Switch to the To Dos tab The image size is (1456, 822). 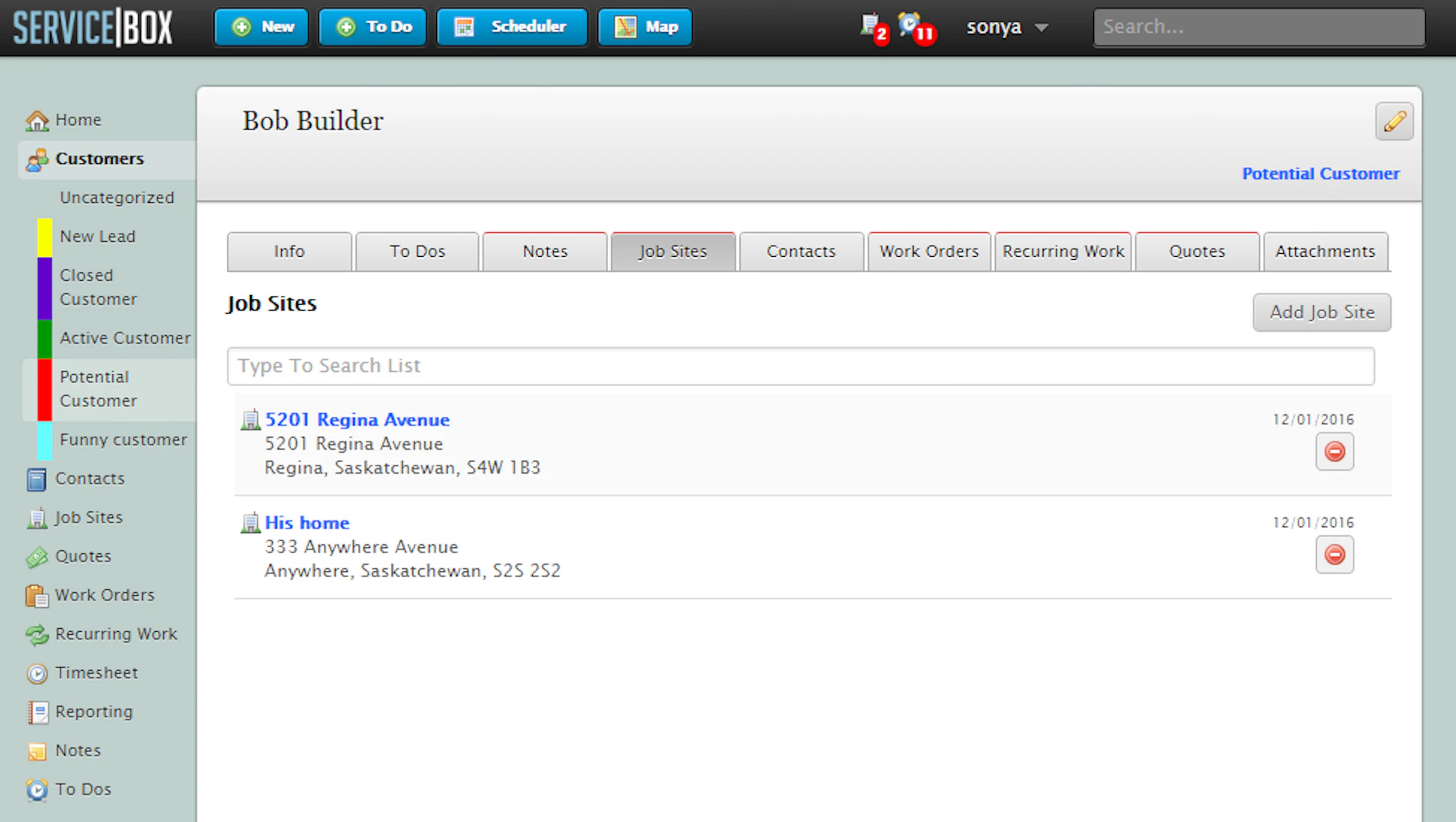(x=417, y=252)
